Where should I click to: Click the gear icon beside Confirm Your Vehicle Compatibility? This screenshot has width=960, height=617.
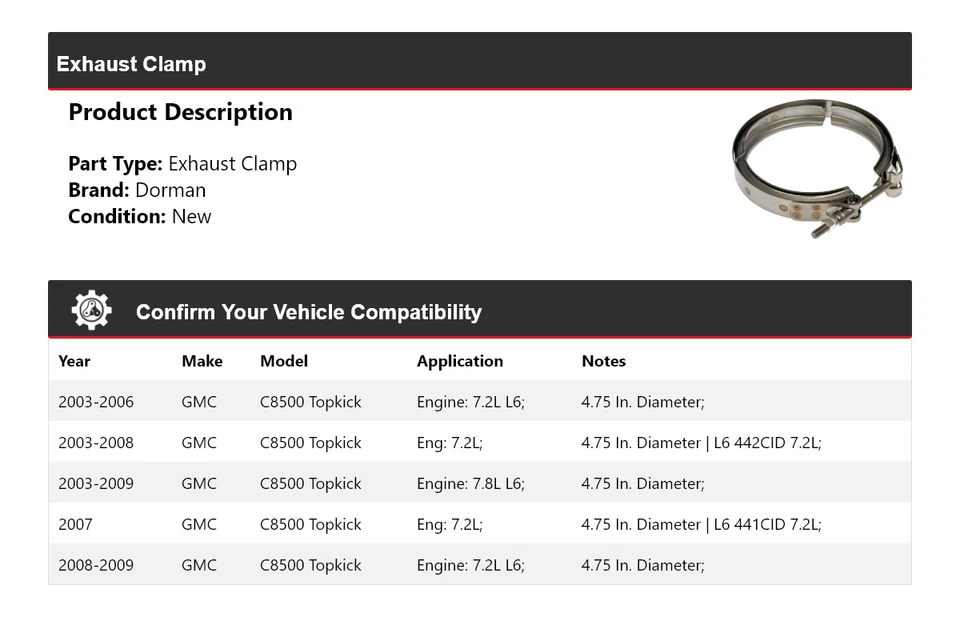[x=91, y=311]
